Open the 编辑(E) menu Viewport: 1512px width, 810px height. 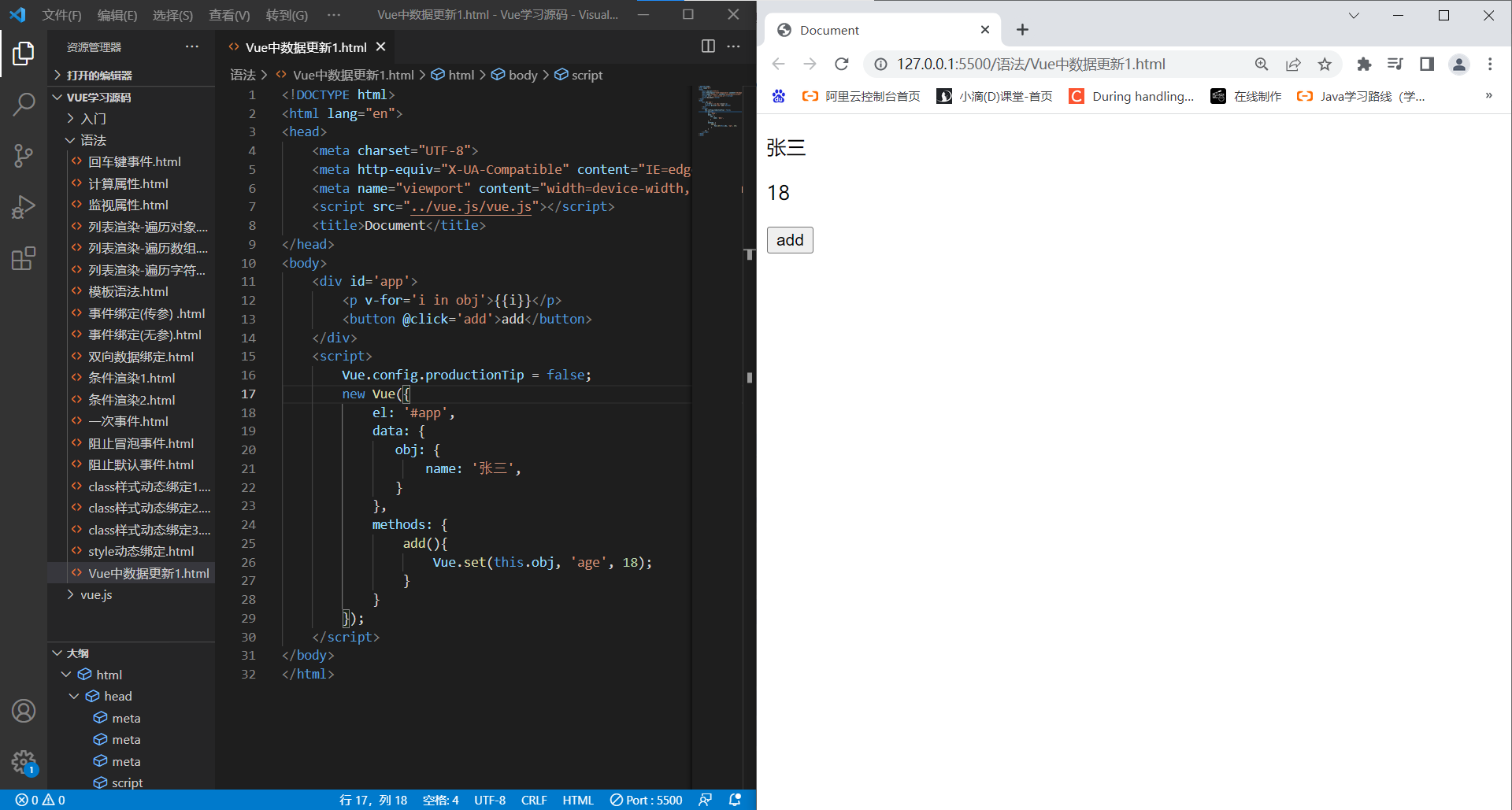[117, 15]
